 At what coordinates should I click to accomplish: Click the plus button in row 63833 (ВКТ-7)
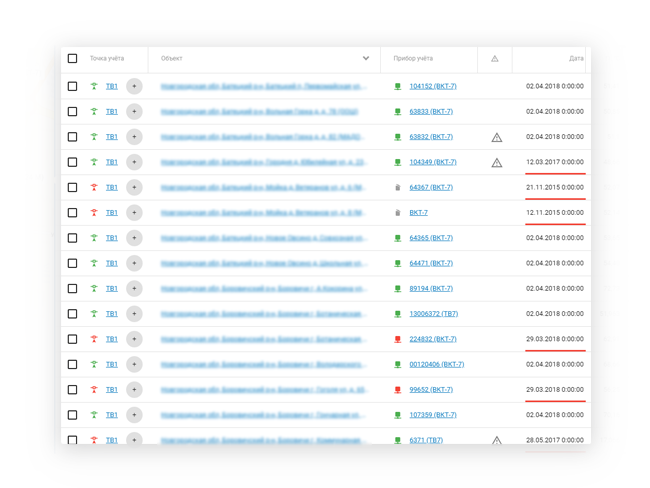(134, 112)
